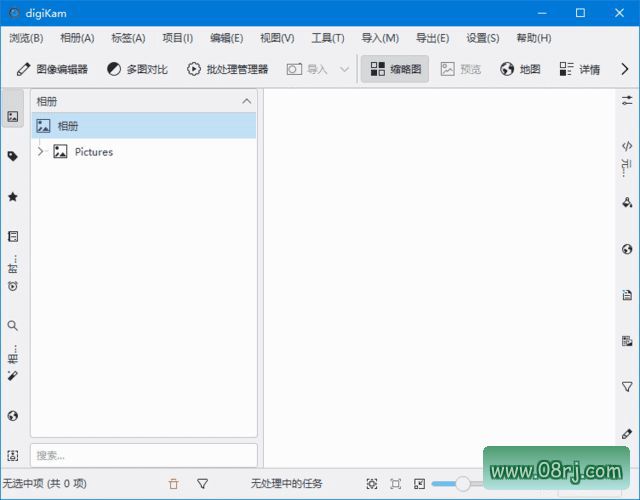Open the Import dropdown arrow
The width and height of the screenshot is (640, 500).
pyautogui.click(x=344, y=69)
